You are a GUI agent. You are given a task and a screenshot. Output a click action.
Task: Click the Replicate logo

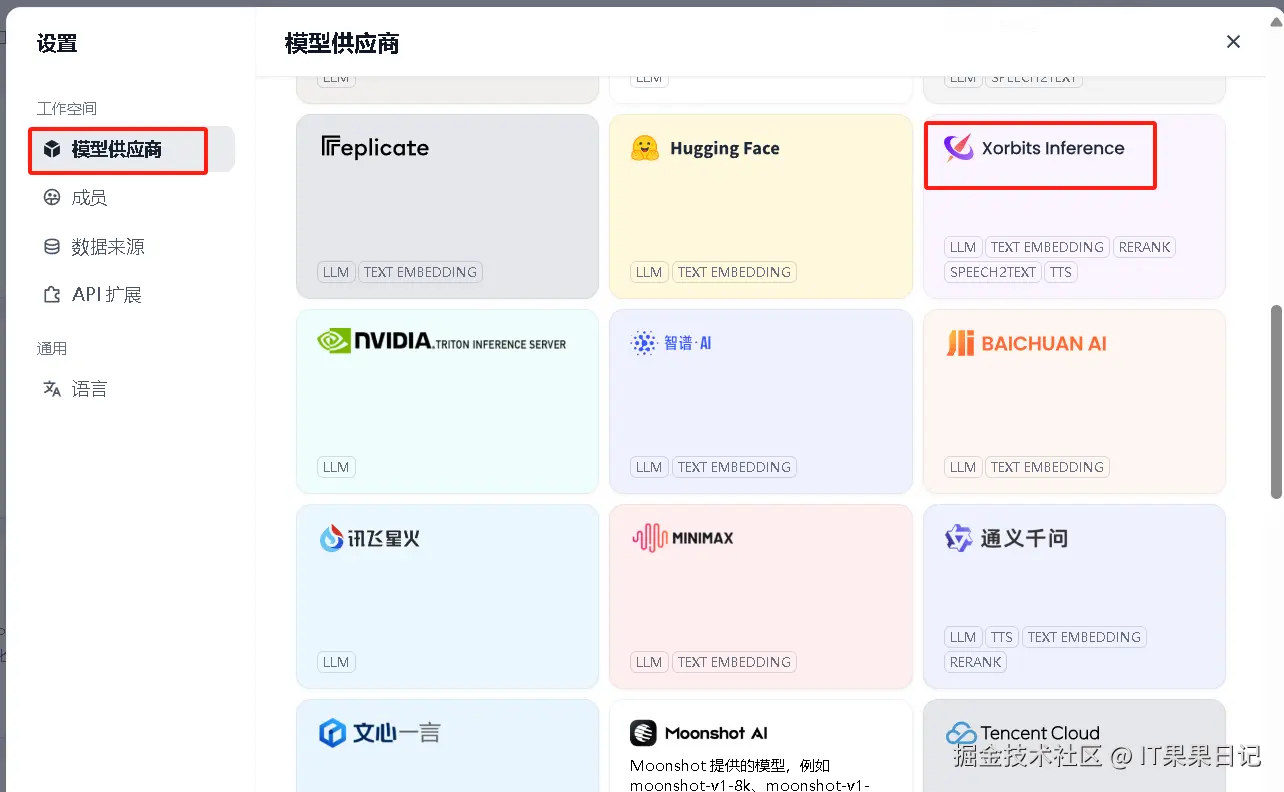(374, 148)
